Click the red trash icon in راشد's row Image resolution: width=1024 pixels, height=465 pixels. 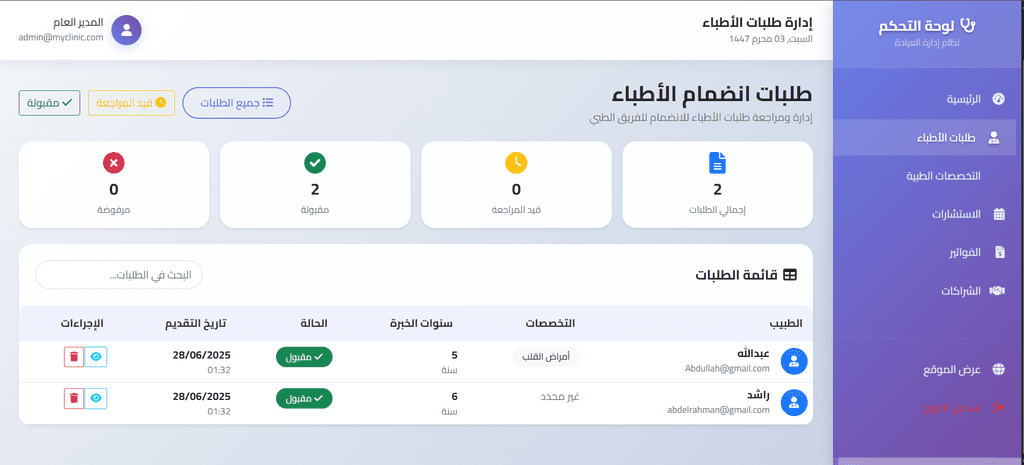[74, 398]
